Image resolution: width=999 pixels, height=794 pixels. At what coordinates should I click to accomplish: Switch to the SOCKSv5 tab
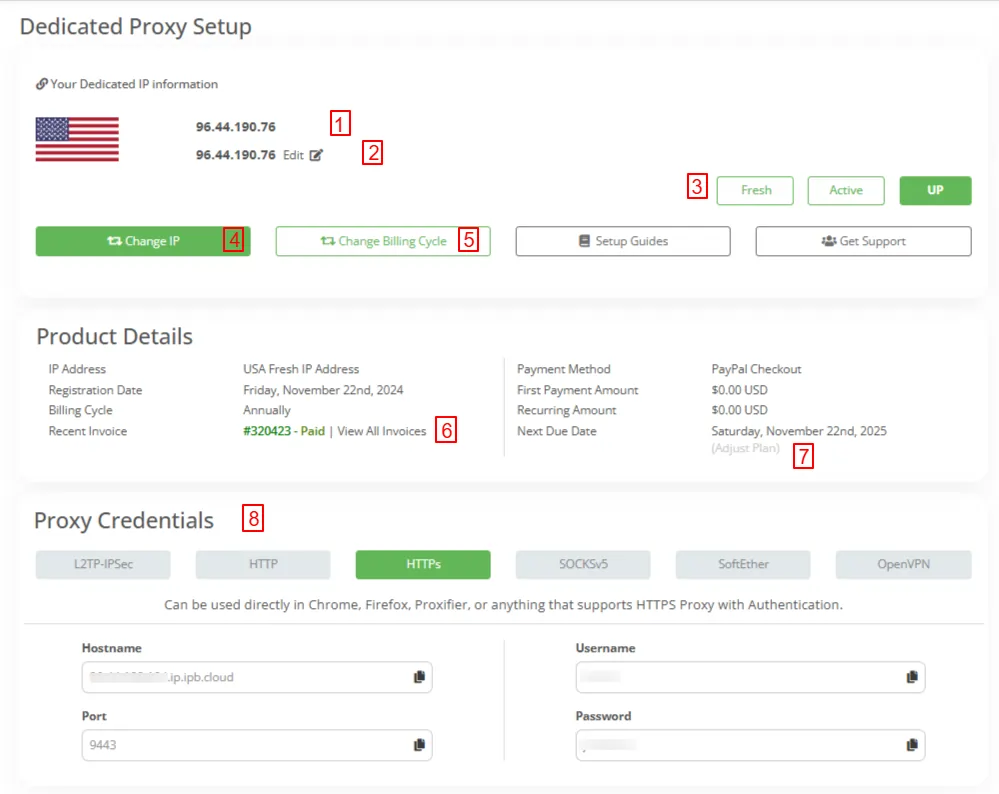pyautogui.click(x=583, y=565)
